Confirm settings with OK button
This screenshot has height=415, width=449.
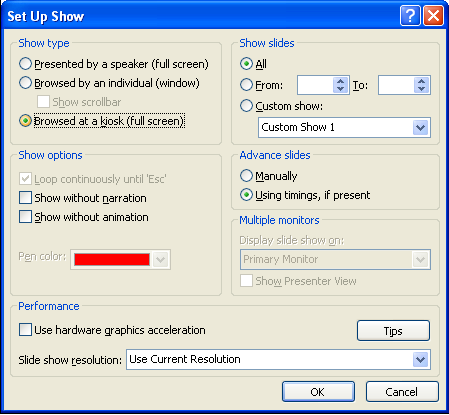[318, 392]
